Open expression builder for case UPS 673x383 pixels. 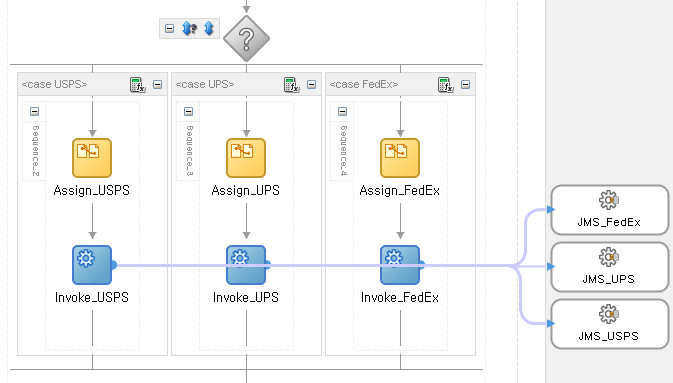click(x=291, y=85)
